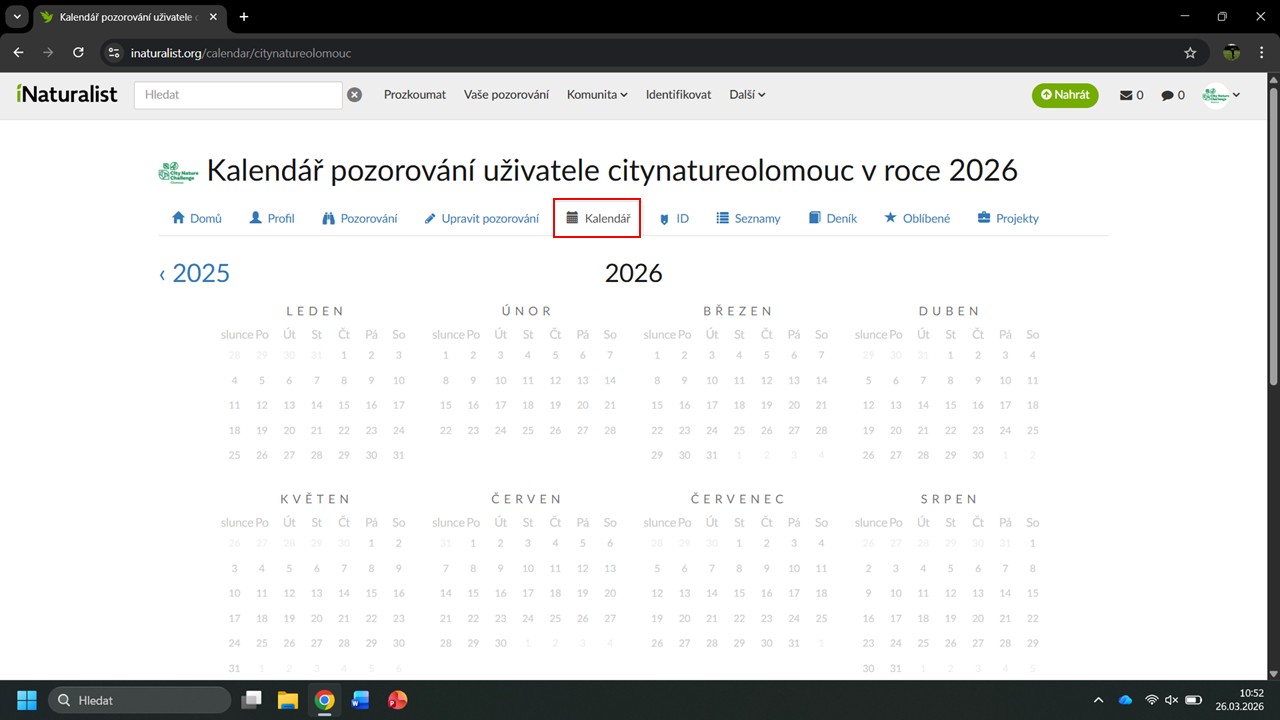Clear the search field with the X icon

click(354, 95)
